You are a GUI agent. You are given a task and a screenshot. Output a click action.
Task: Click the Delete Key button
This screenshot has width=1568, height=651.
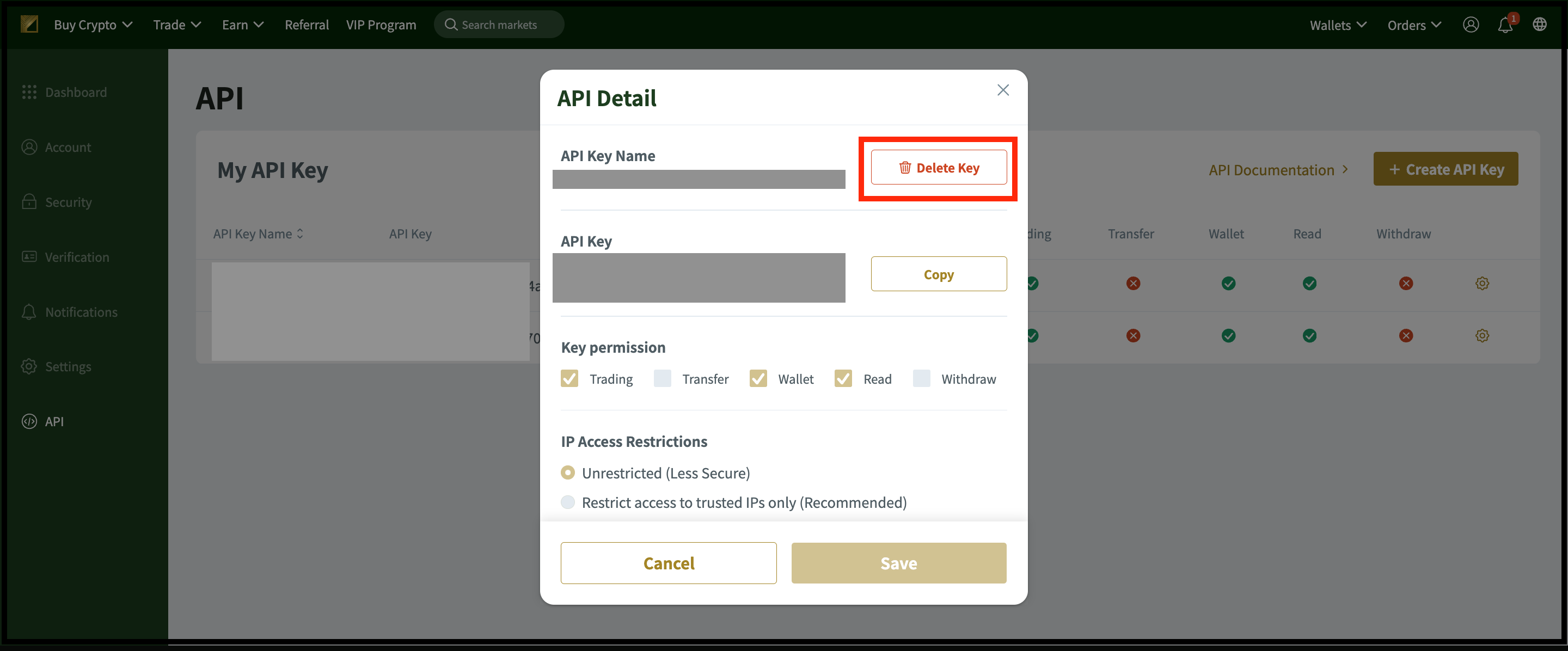click(x=939, y=167)
